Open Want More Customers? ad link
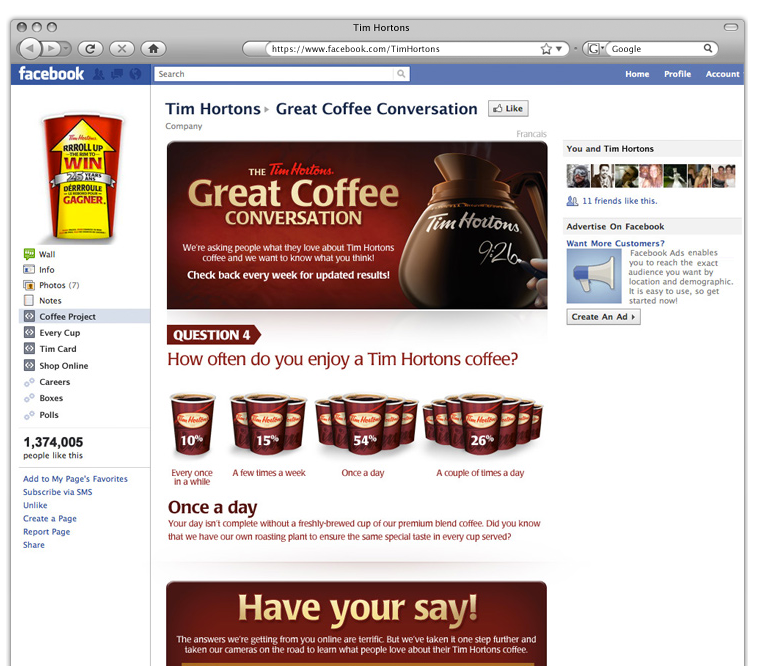This screenshot has height=666, width=764. click(615, 244)
